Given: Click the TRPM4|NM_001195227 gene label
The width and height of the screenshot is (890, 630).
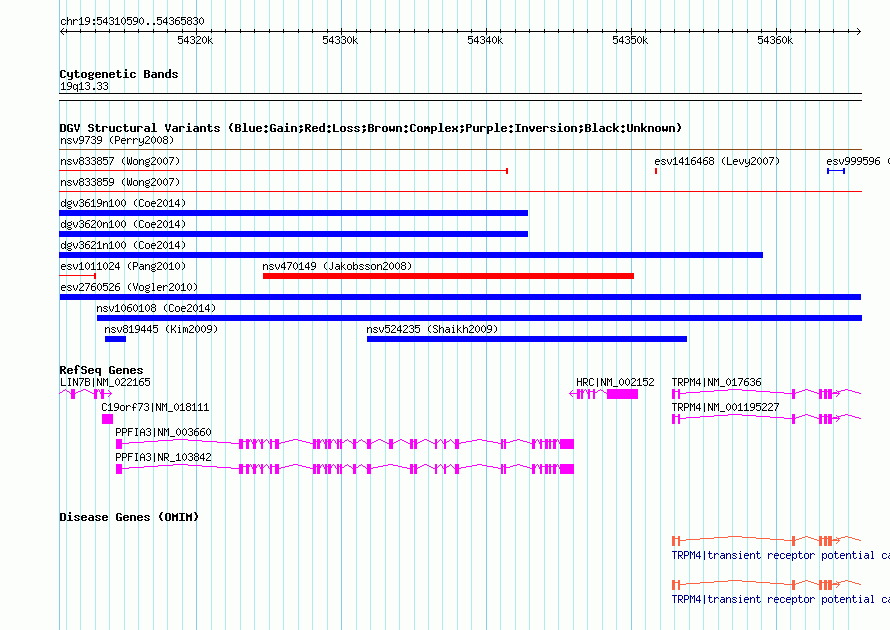Looking at the screenshot, I should coord(725,408).
